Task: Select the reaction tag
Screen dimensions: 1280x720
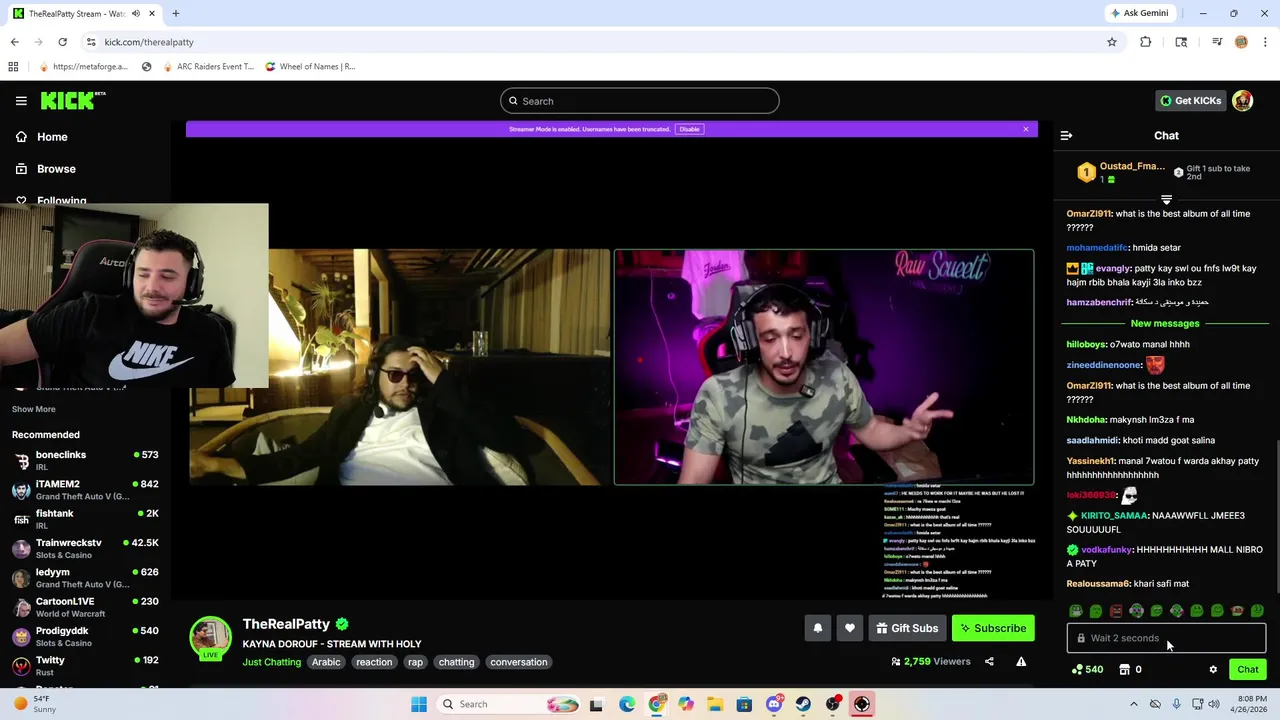Action: point(374,662)
